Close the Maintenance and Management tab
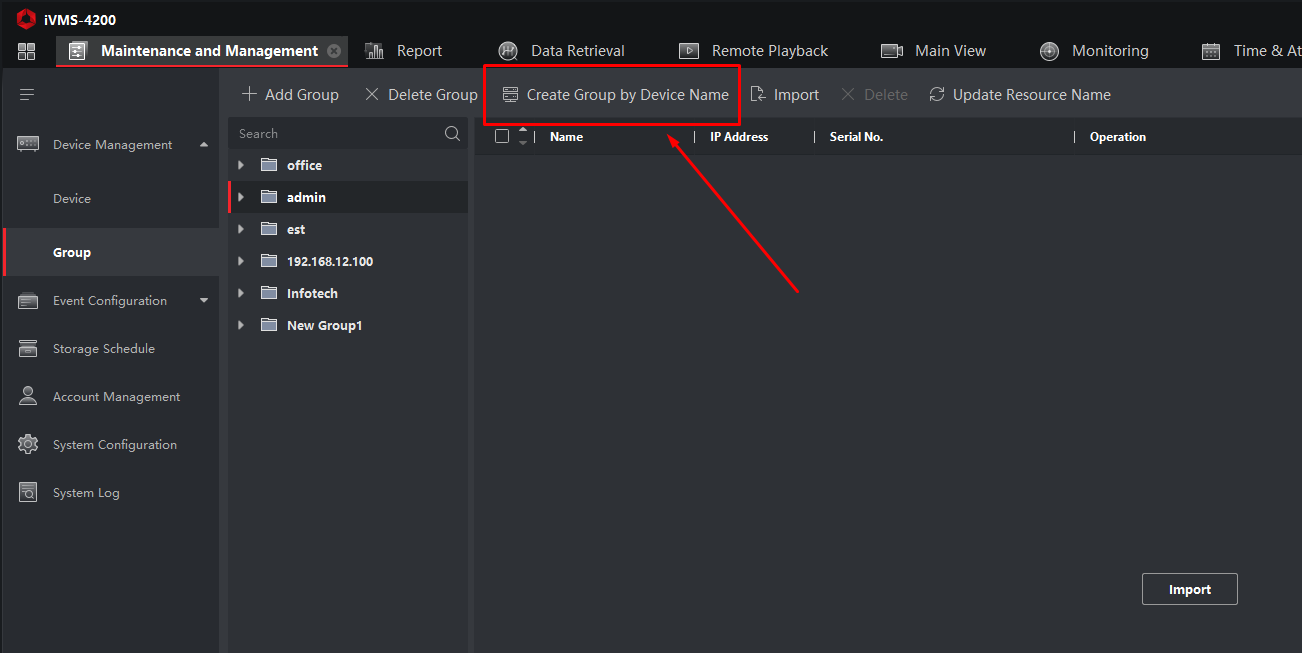Screen dimensions: 1302x653 point(334,51)
